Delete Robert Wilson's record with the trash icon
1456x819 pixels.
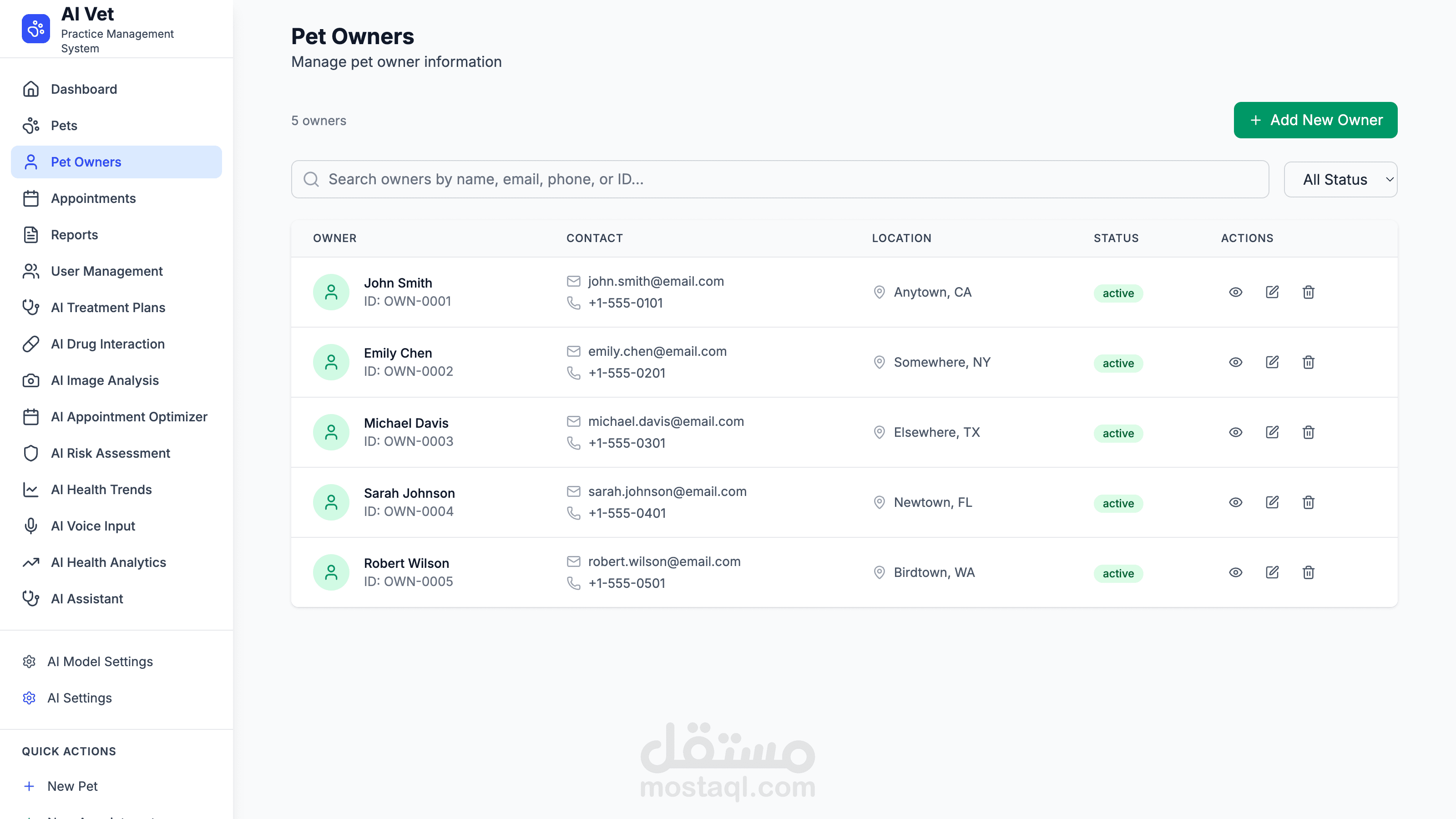click(x=1308, y=572)
